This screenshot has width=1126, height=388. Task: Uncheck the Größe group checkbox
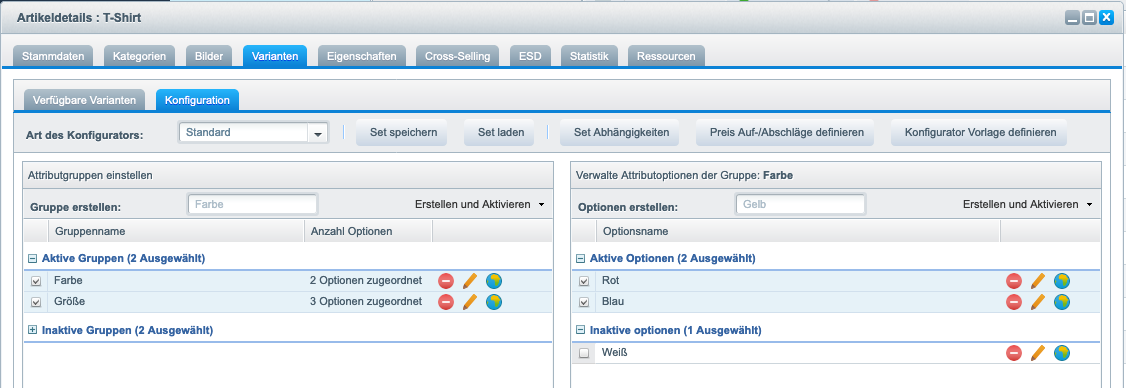pos(36,302)
